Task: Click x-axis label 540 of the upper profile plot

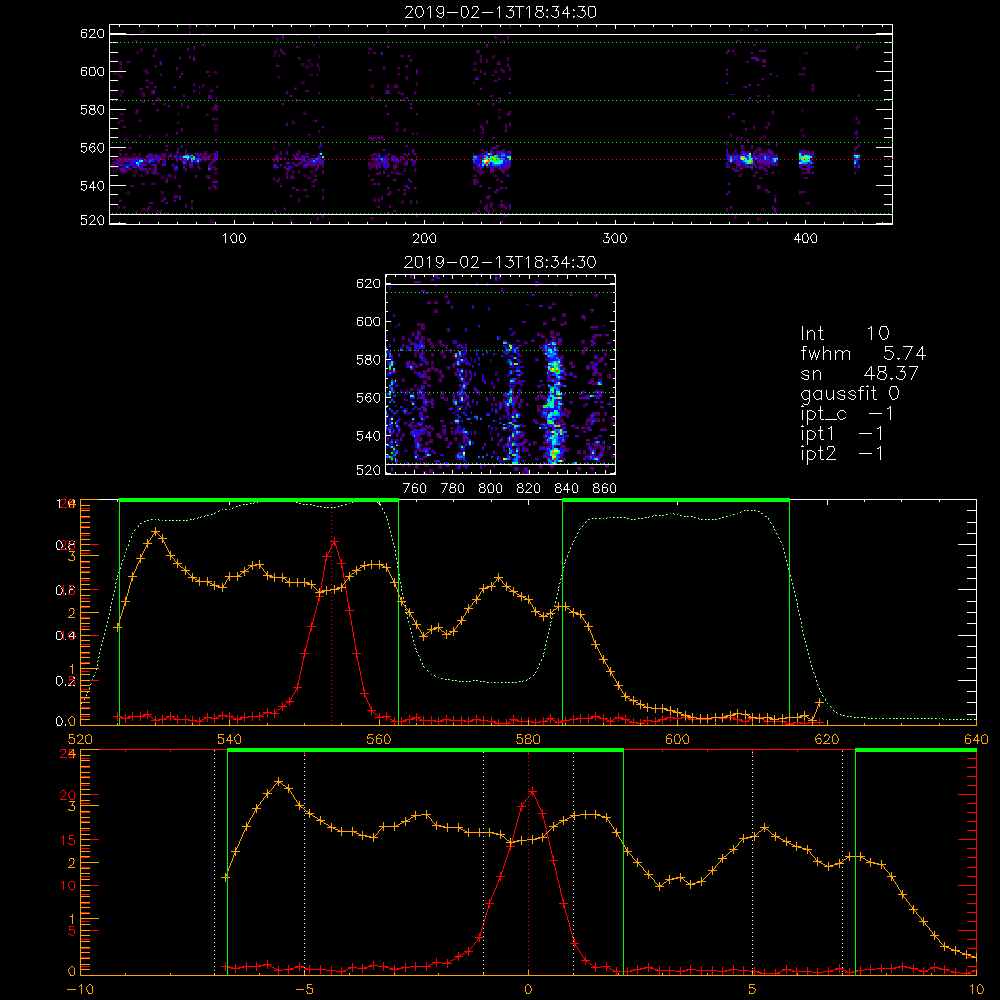Action: click(x=230, y=739)
